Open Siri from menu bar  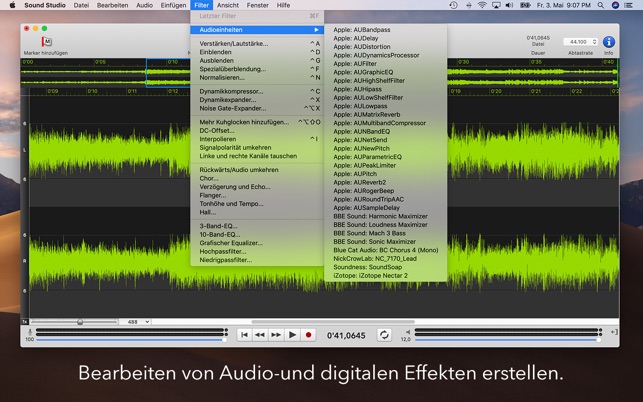(615, 5)
